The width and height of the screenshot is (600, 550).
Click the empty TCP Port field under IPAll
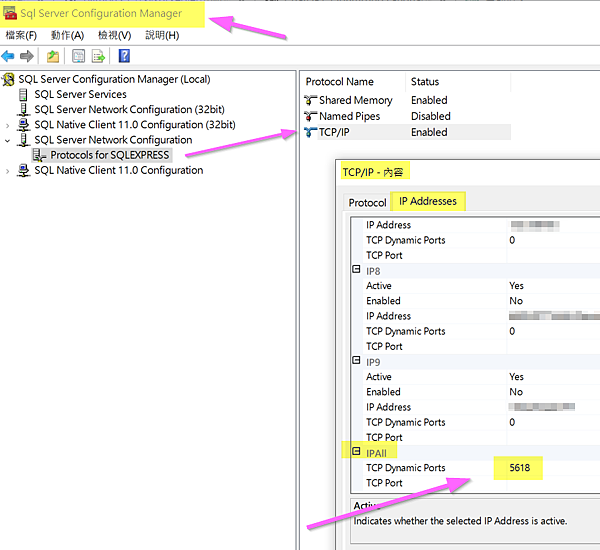(553, 483)
